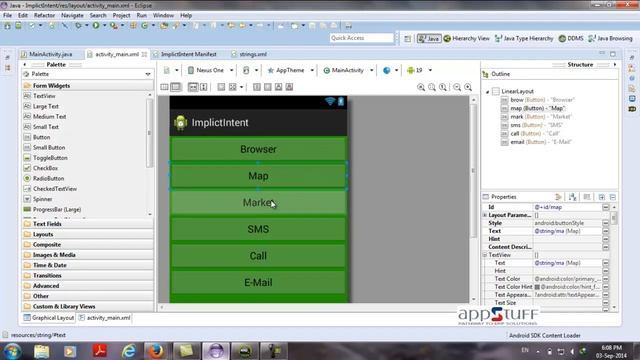Click the collapse all properties icon
The height and width of the screenshot is (360, 640).
(613, 197)
